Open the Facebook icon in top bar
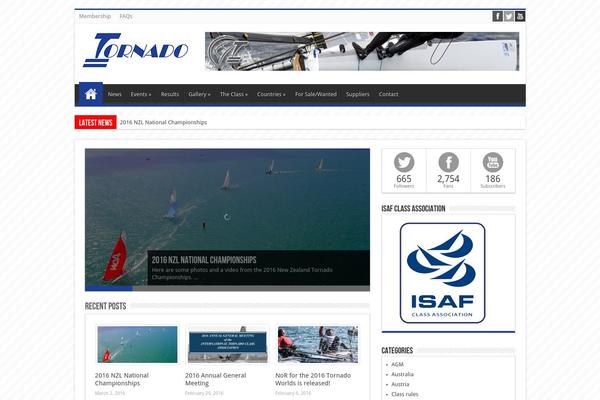 tap(497, 16)
